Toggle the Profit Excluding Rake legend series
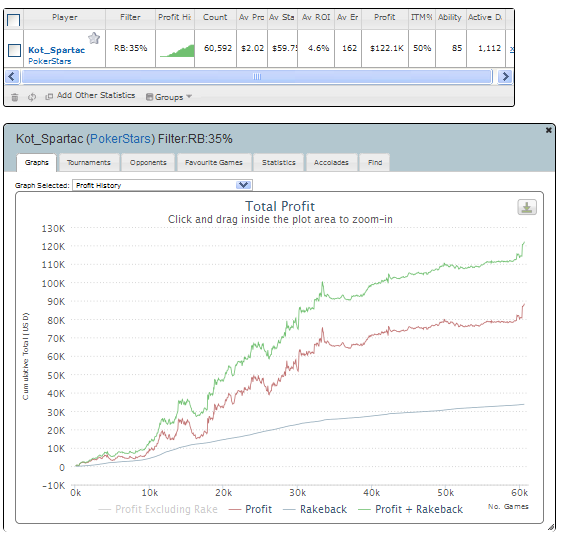 coord(158,509)
